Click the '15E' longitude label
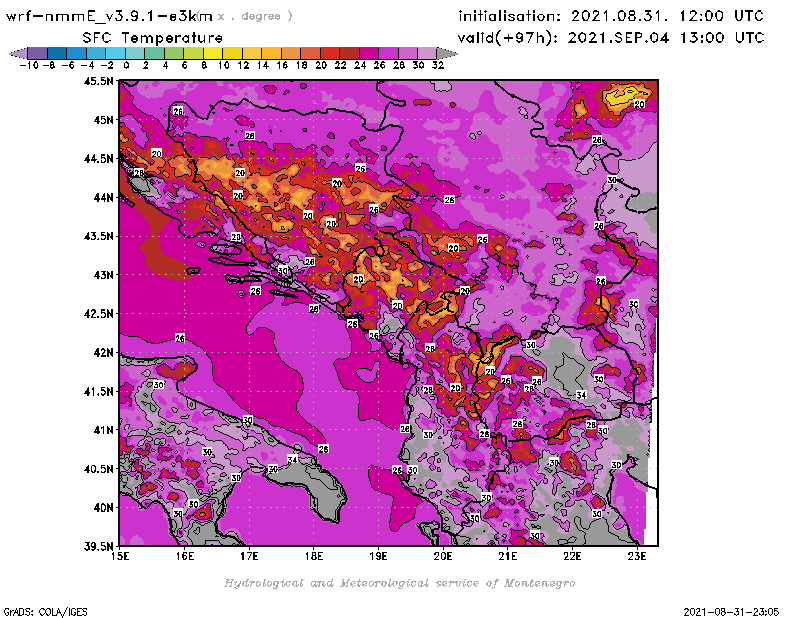The width and height of the screenshot is (800, 618). click(120, 556)
